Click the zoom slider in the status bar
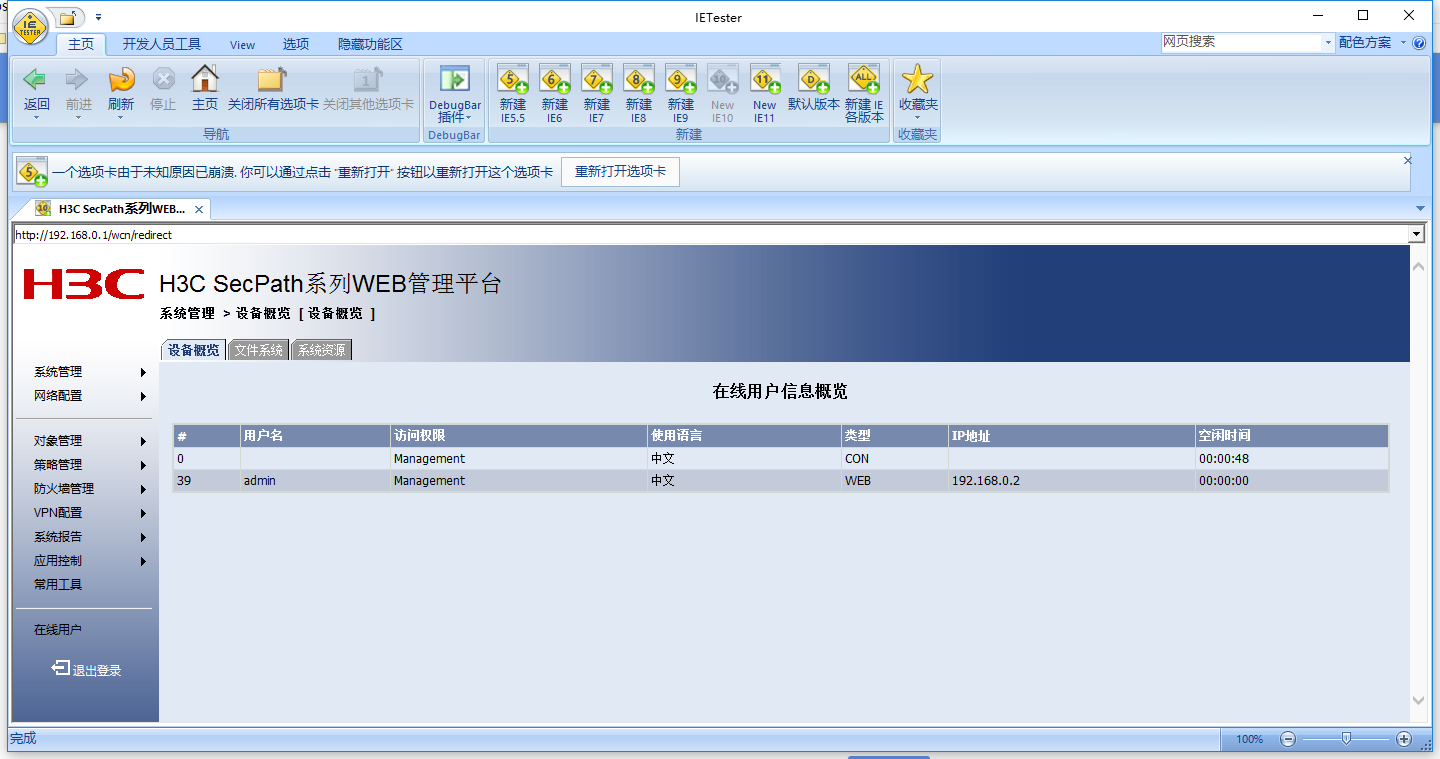This screenshot has height=759, width=1440. tap(1346, 739)
